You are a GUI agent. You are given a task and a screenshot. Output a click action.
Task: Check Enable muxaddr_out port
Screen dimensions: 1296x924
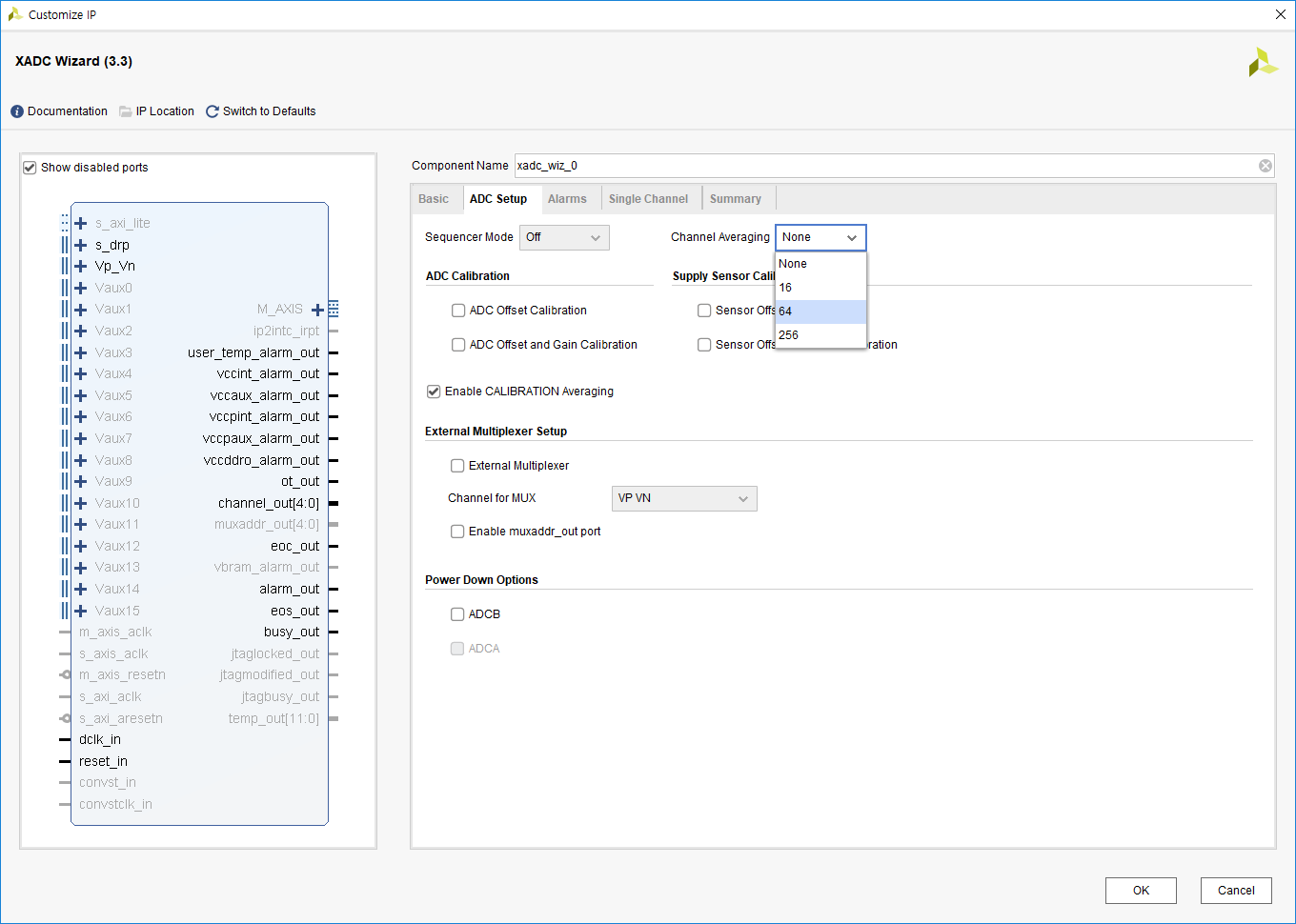(457, 532)
